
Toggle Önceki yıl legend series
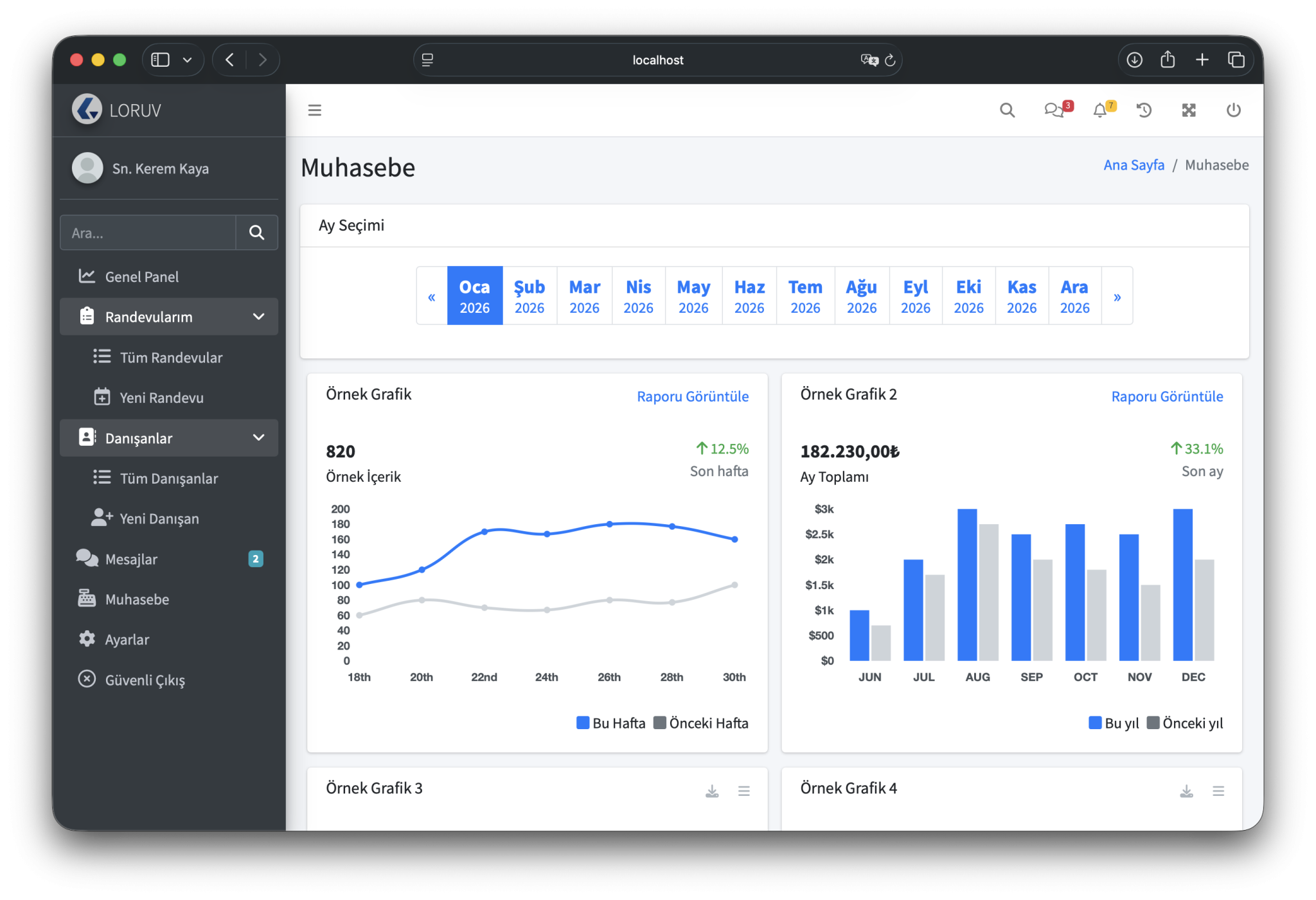pyautogui.click(x=1185, y=723)
